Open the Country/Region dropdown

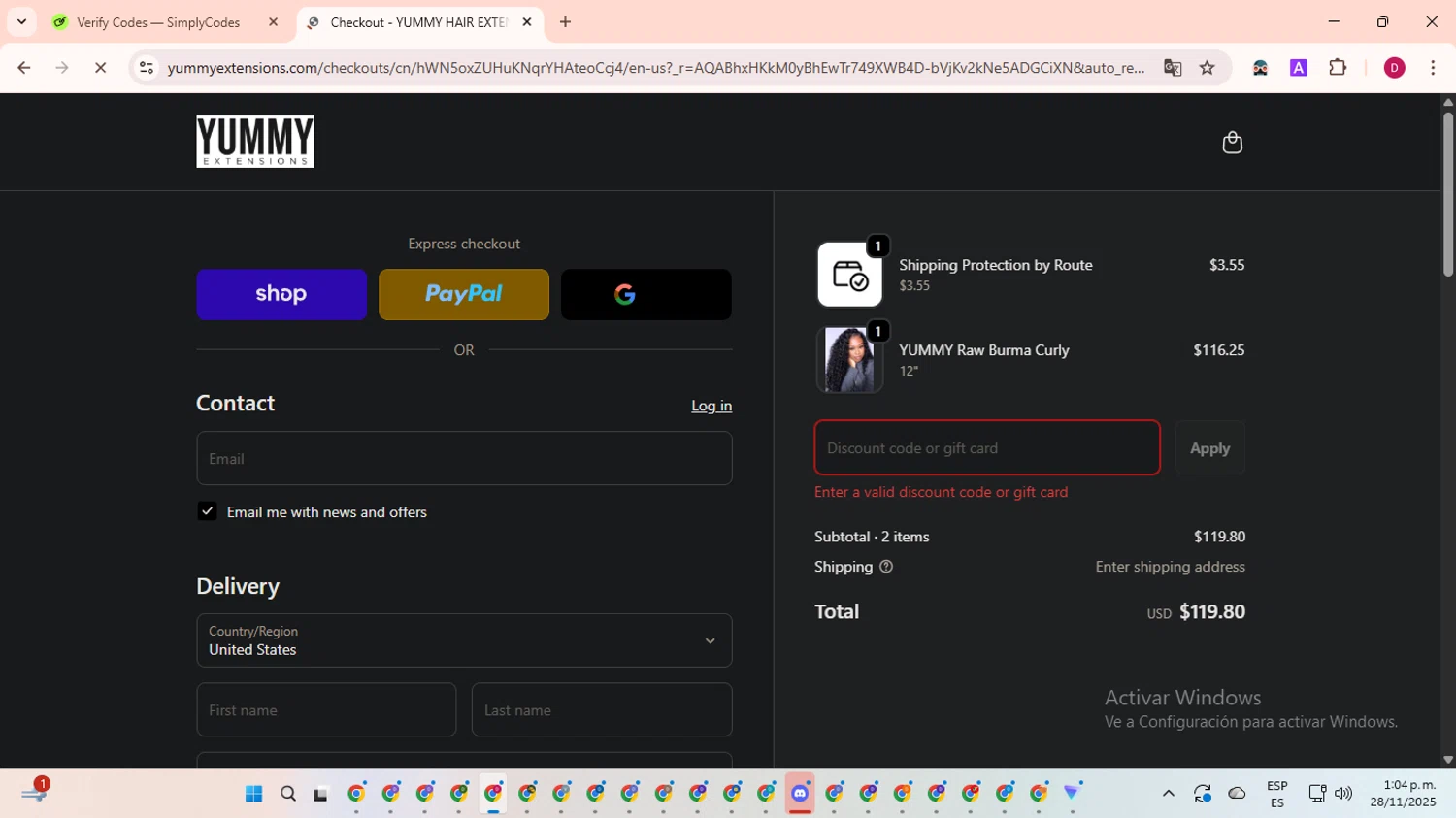coord(464,640)
